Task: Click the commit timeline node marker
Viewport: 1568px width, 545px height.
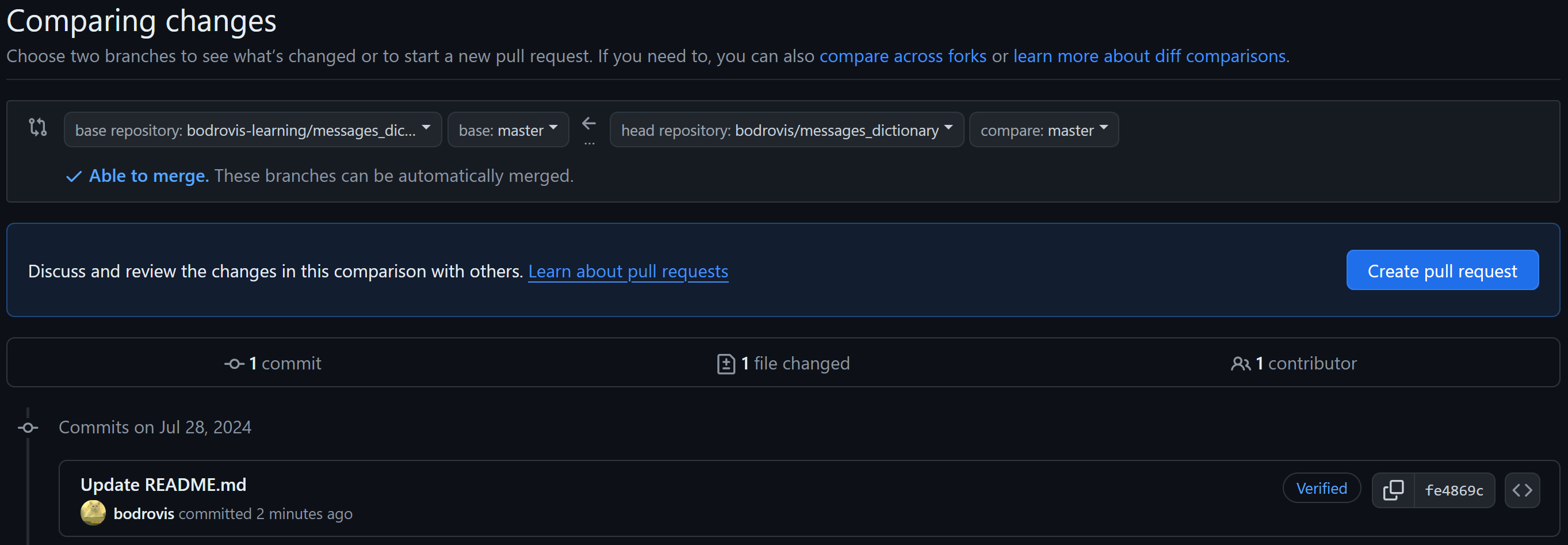Action: (x=27, y=428)
